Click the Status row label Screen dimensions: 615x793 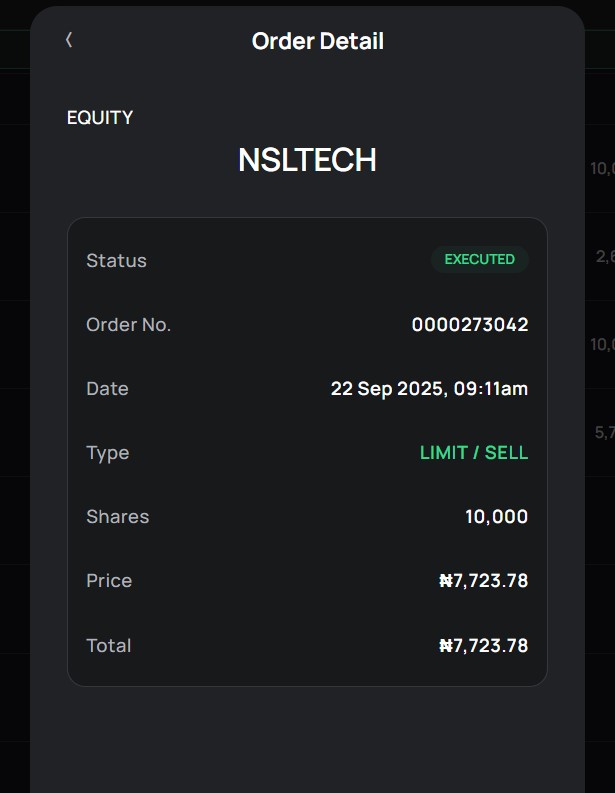[x=116, y=260]
